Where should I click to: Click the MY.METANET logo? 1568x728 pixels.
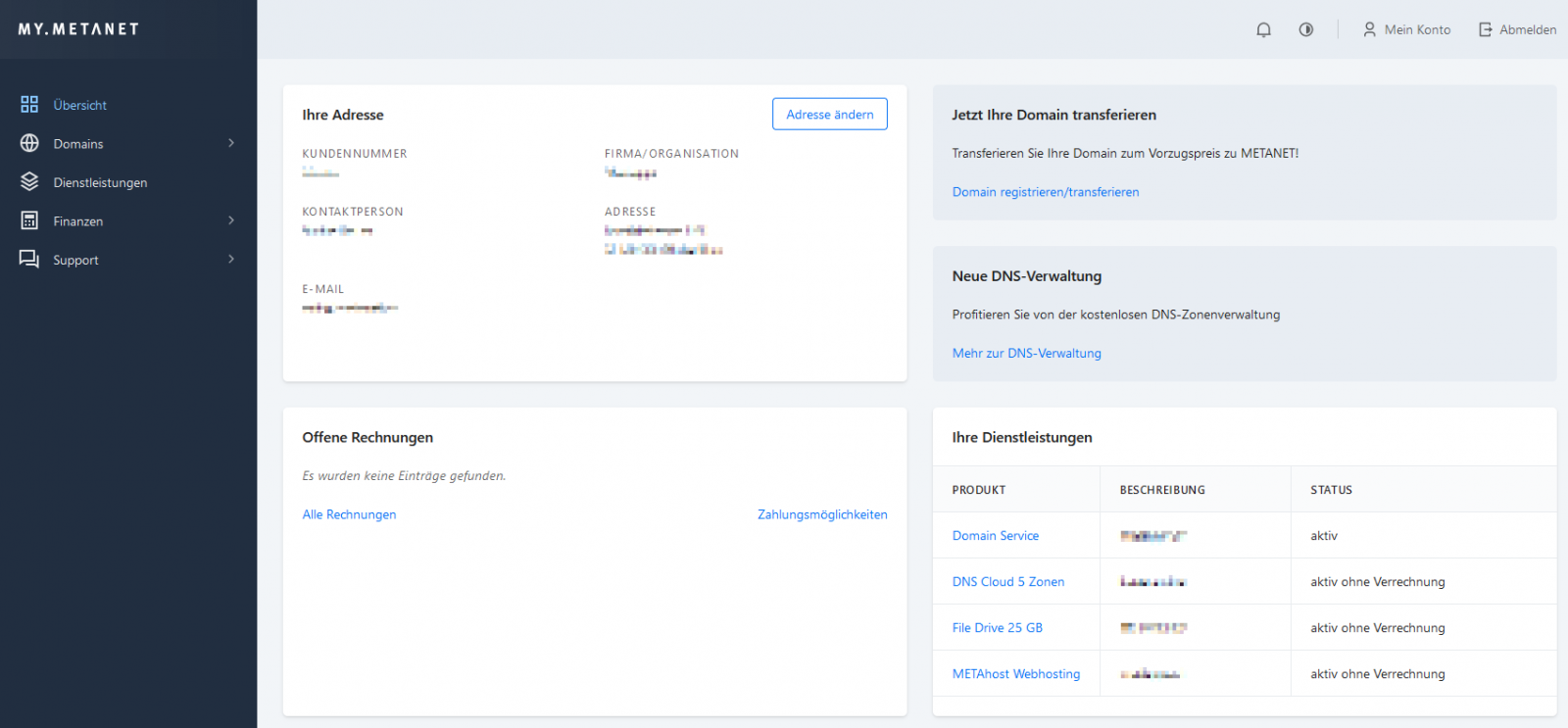[78, 29]
